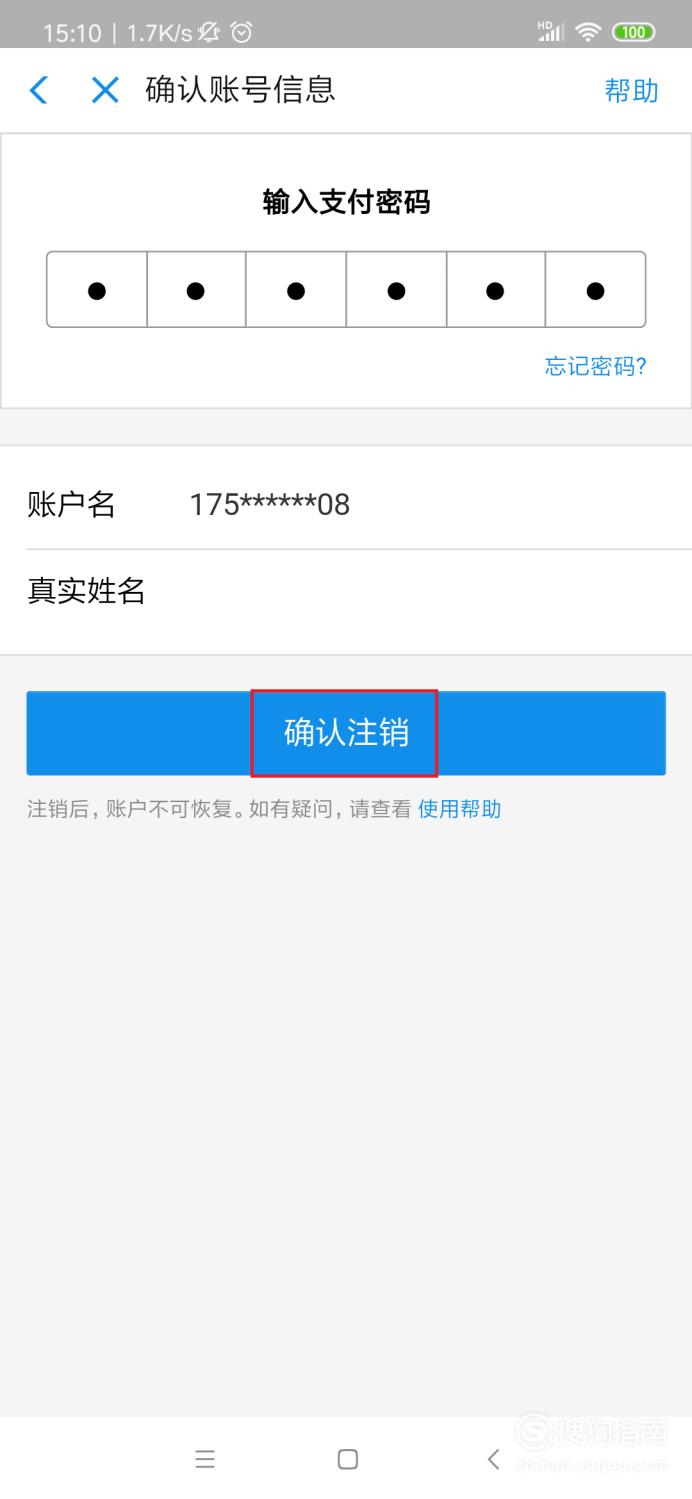Tap the second password digit box
The height and width of the screenshot is (1499, 692).
[196, 290]
